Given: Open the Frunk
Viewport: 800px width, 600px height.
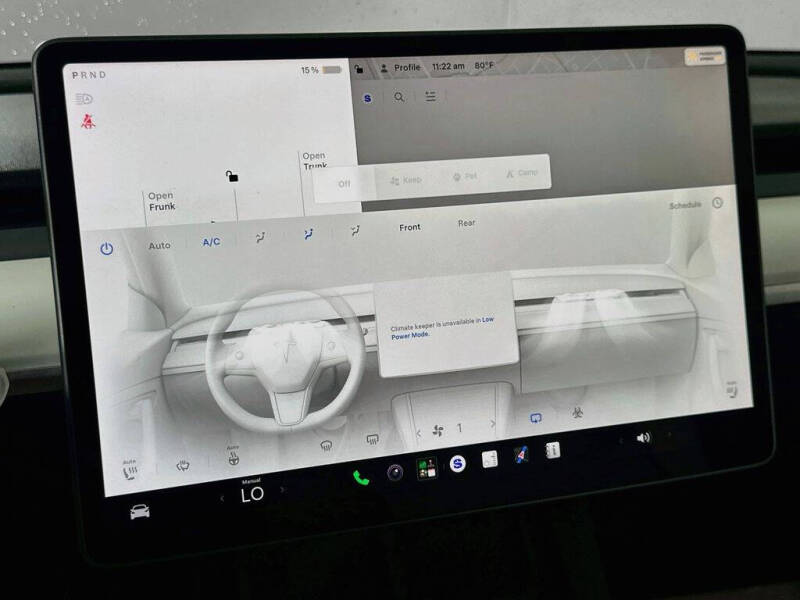Looking at the screenshot, I should coord(162,201).
